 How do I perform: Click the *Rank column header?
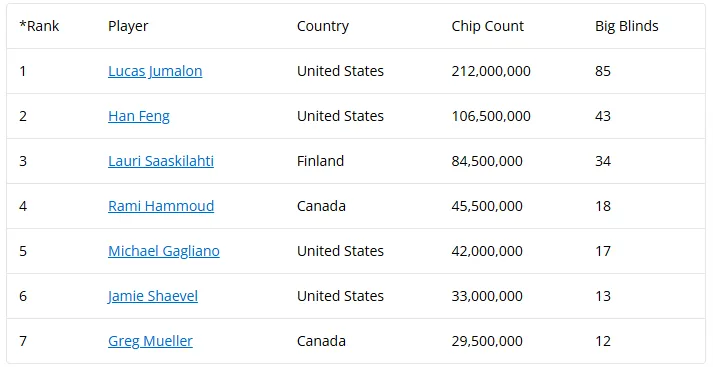coord(39,26)
